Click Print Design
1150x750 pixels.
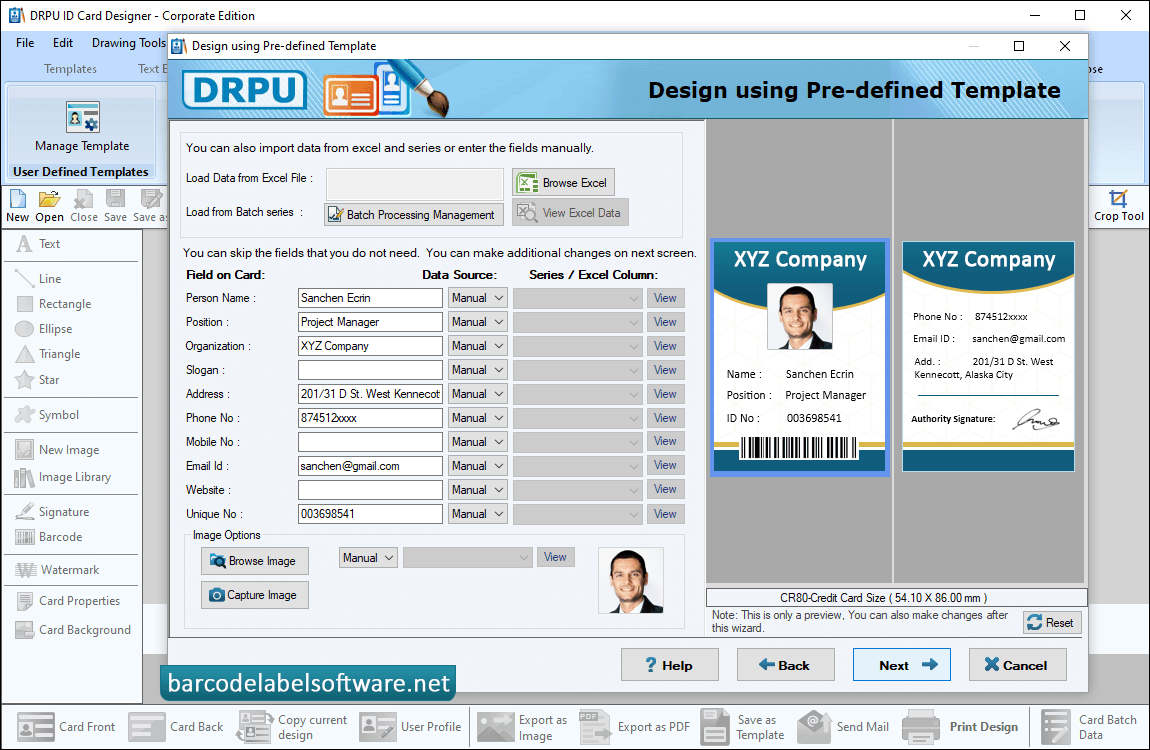click(x=960, y=727)
